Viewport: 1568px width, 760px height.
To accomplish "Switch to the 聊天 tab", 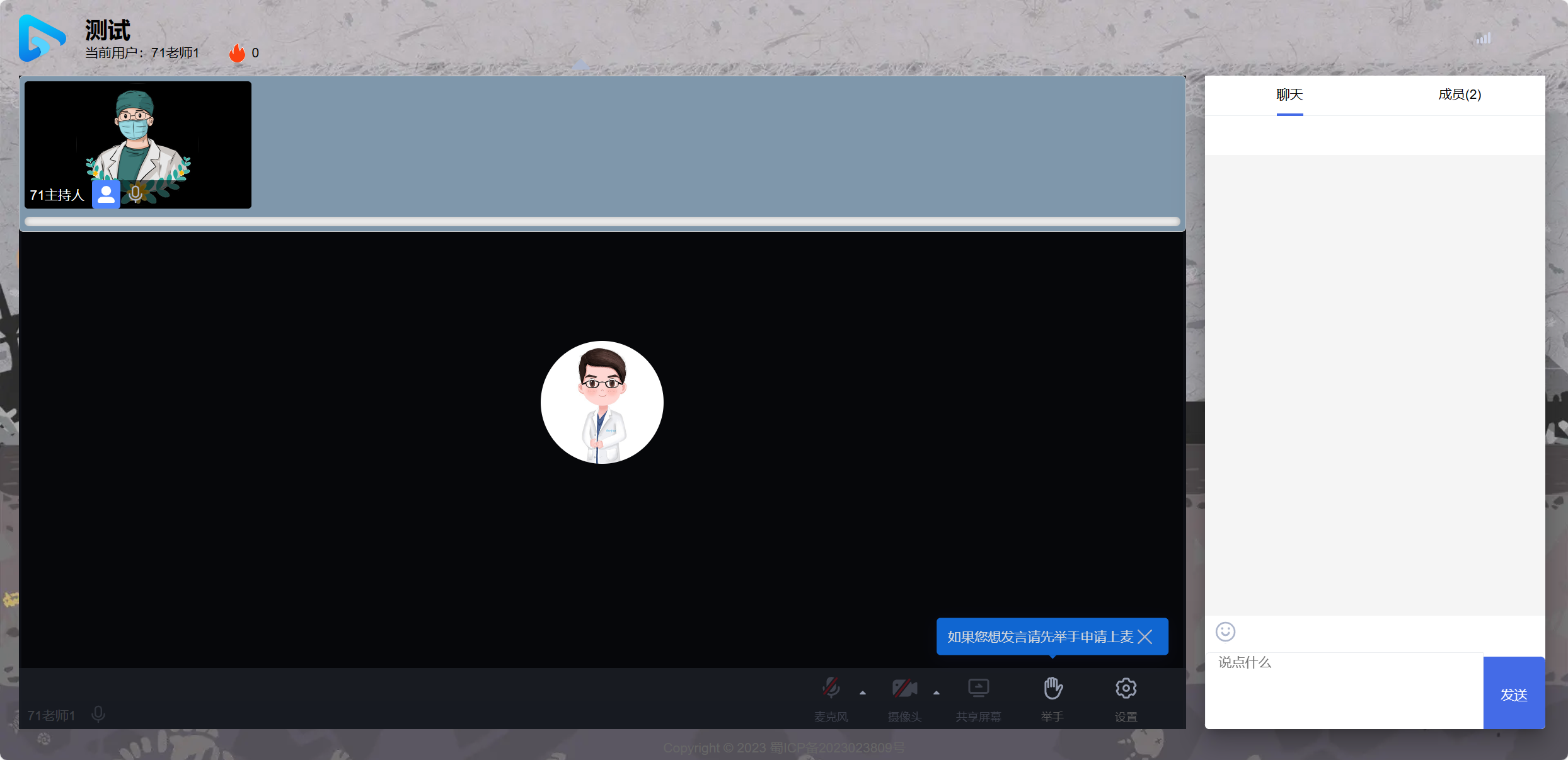I will click(1289, 95).
